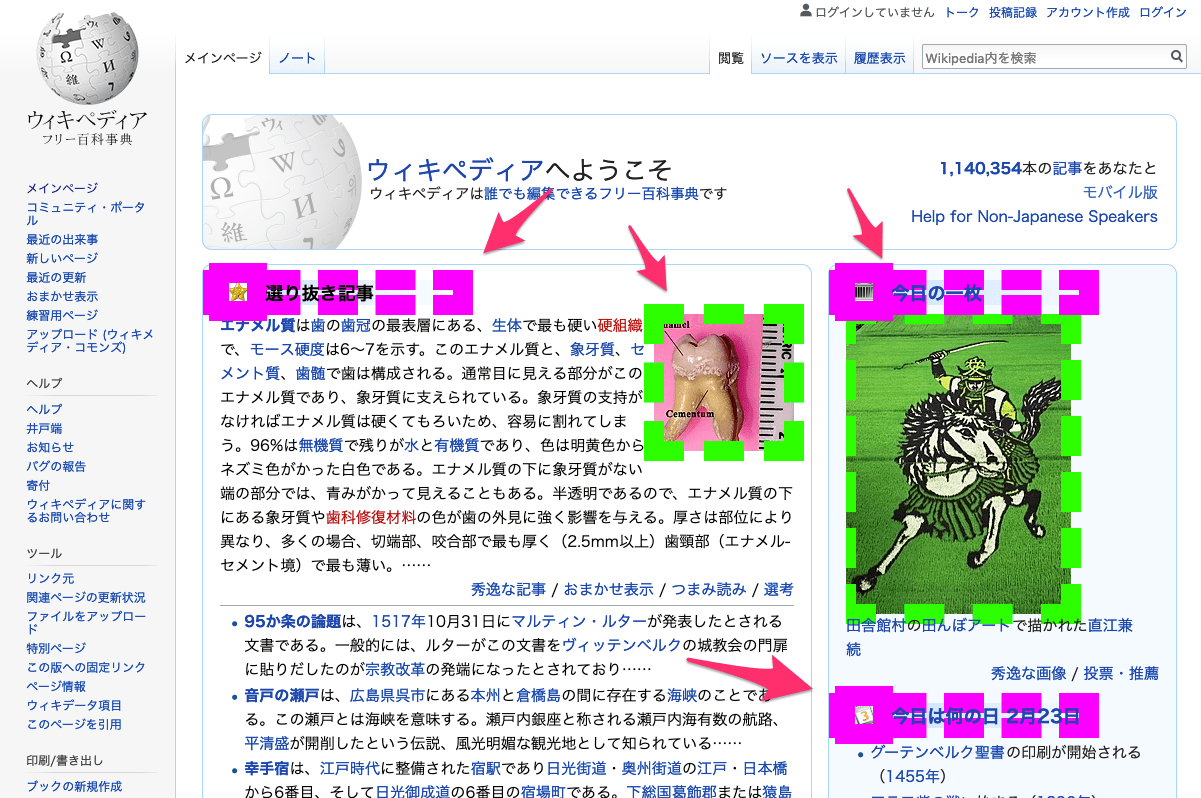Image resolution: width=1201 pixels, height=798 pixels.
Task: Open この版への固定リンク
Action: 86,667
